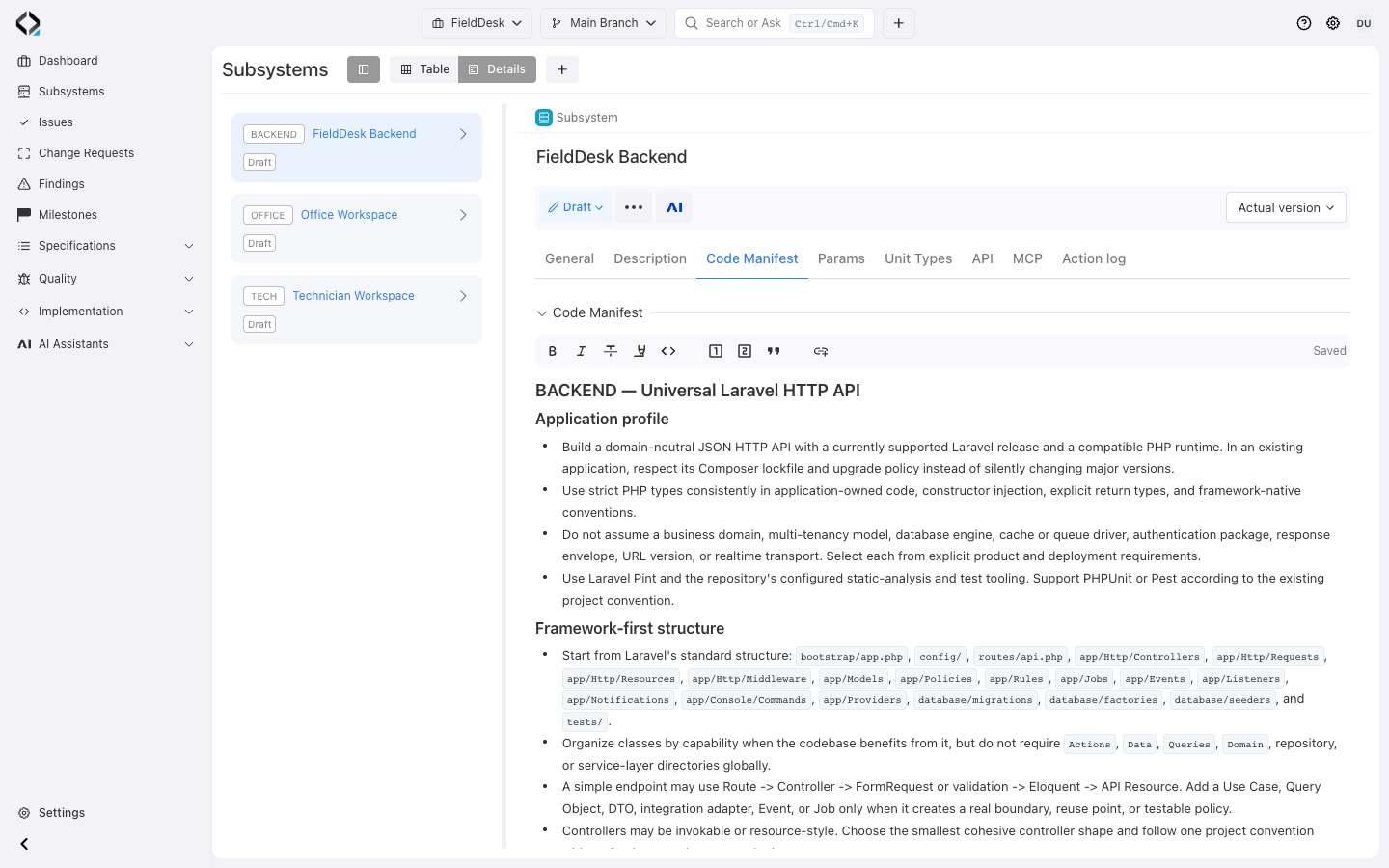Image resolution: width=1389 pixels, height=868 pixels.
Task: Open the General tab
Action: 569,258
